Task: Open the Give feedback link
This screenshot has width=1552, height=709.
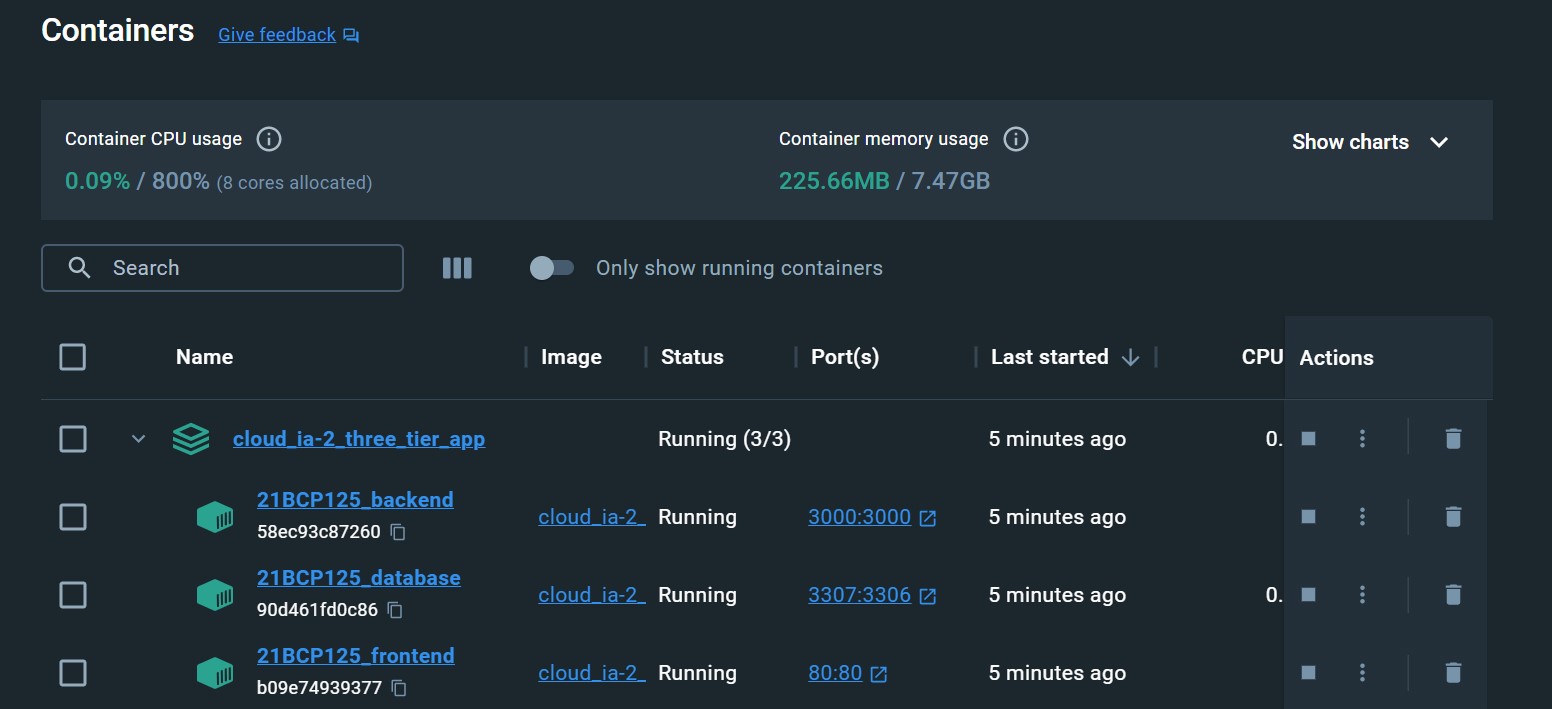Action: 277,34
